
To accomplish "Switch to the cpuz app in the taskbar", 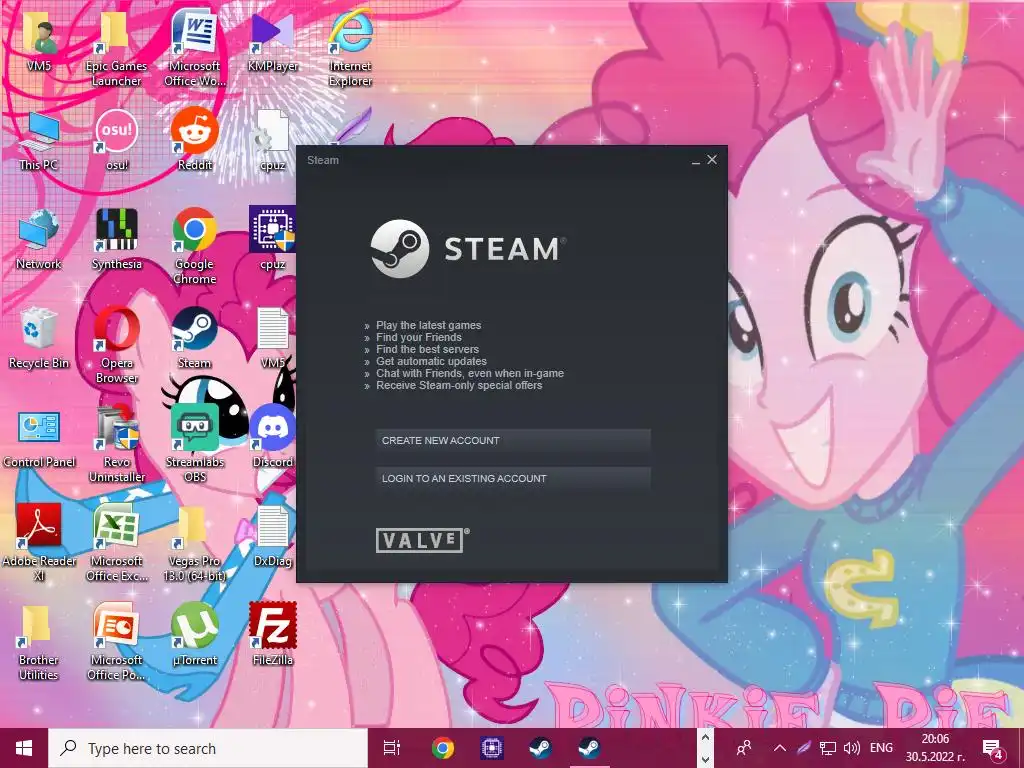I will coord(492,748).
